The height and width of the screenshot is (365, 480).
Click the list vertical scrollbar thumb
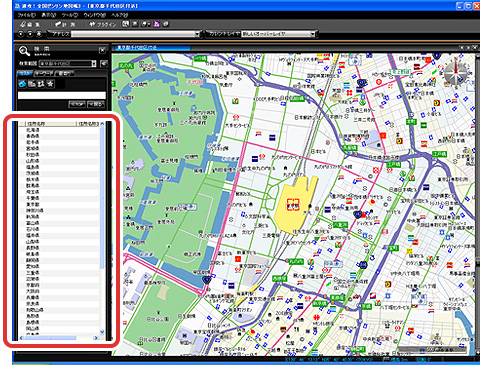pos(102,197)
